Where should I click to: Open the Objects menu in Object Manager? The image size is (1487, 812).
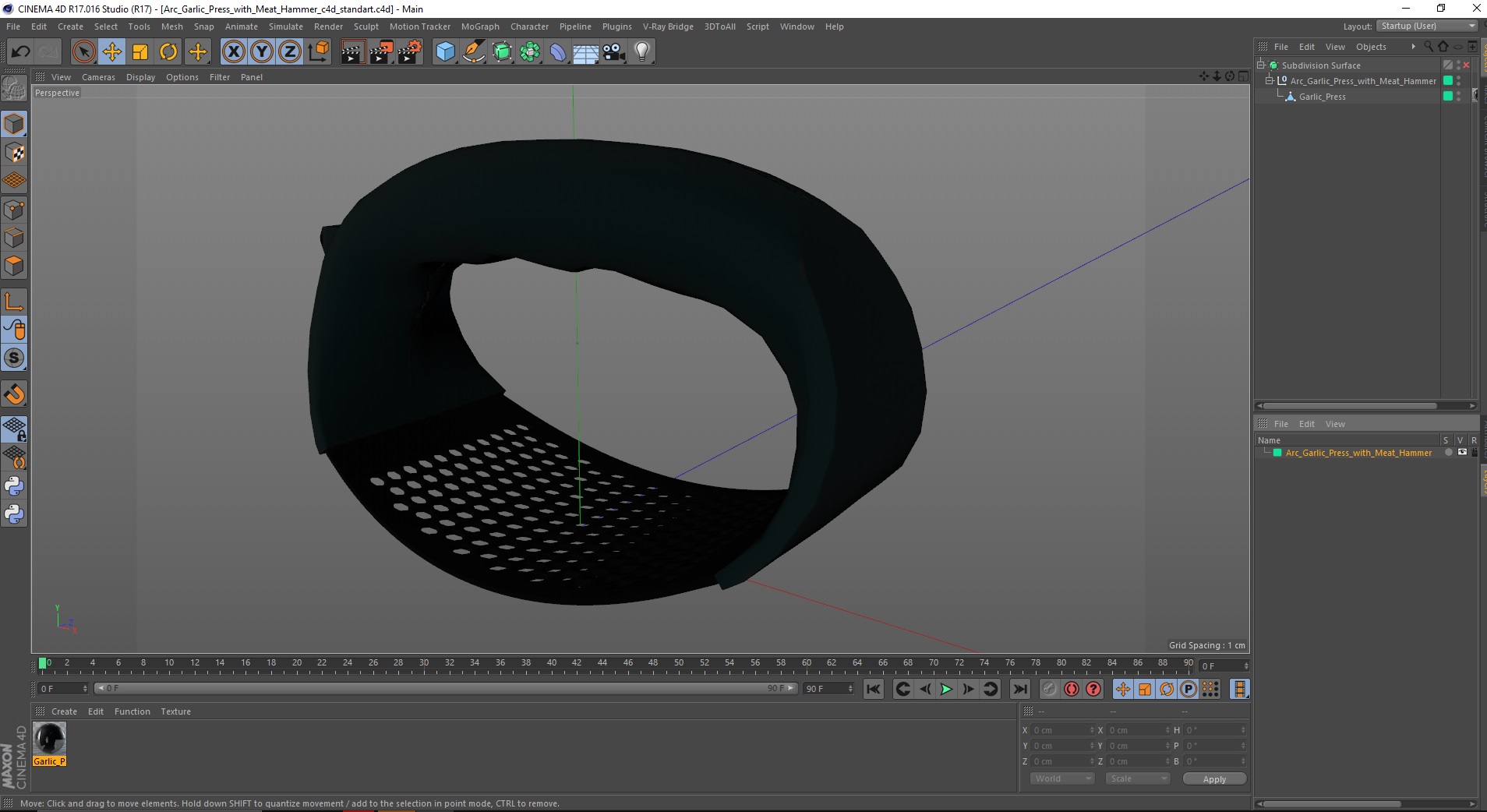1371,47
